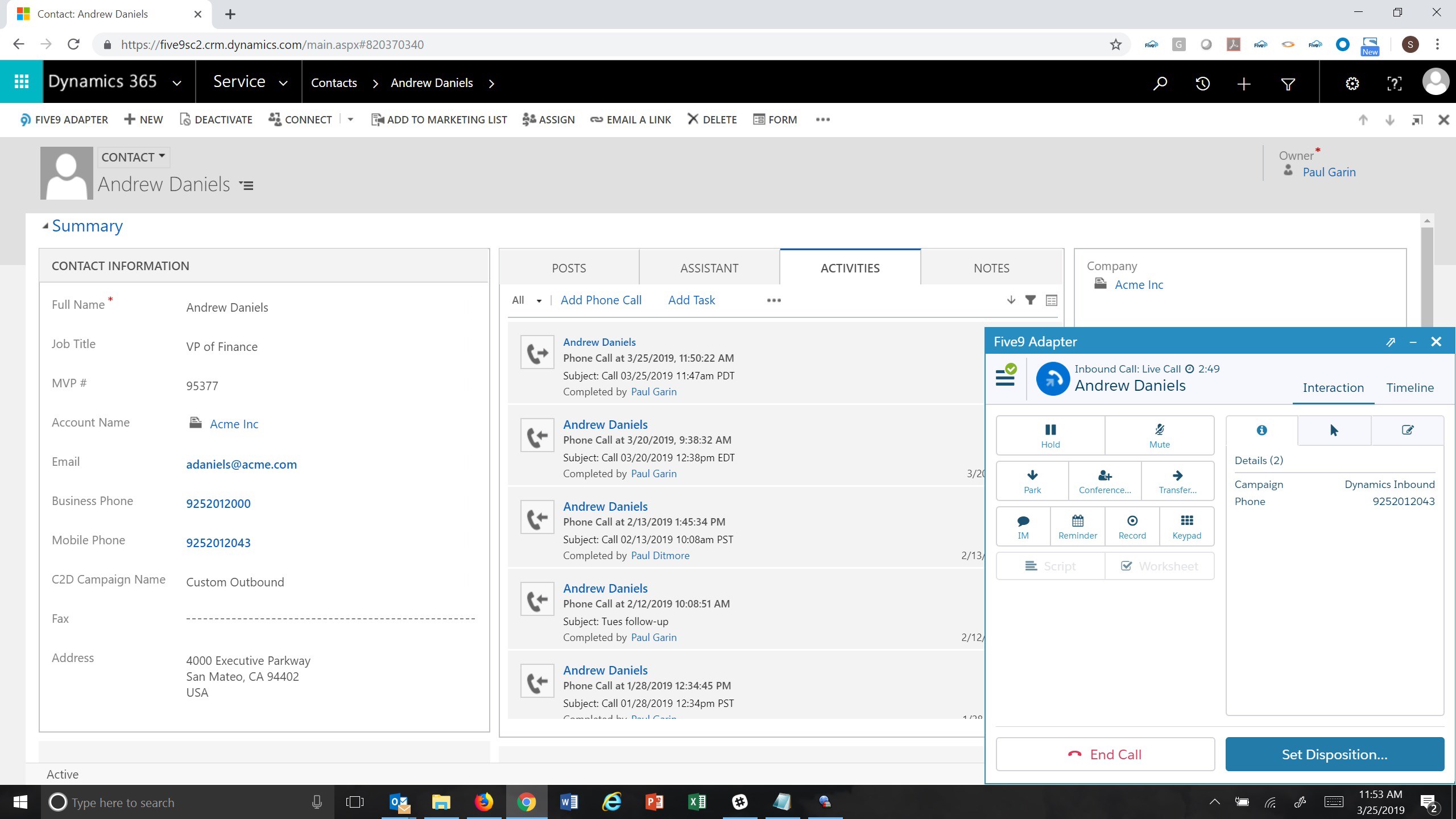Switch to Timeline tab in Five9 Adapter

pyautogui.click(x=1409, y=387)
